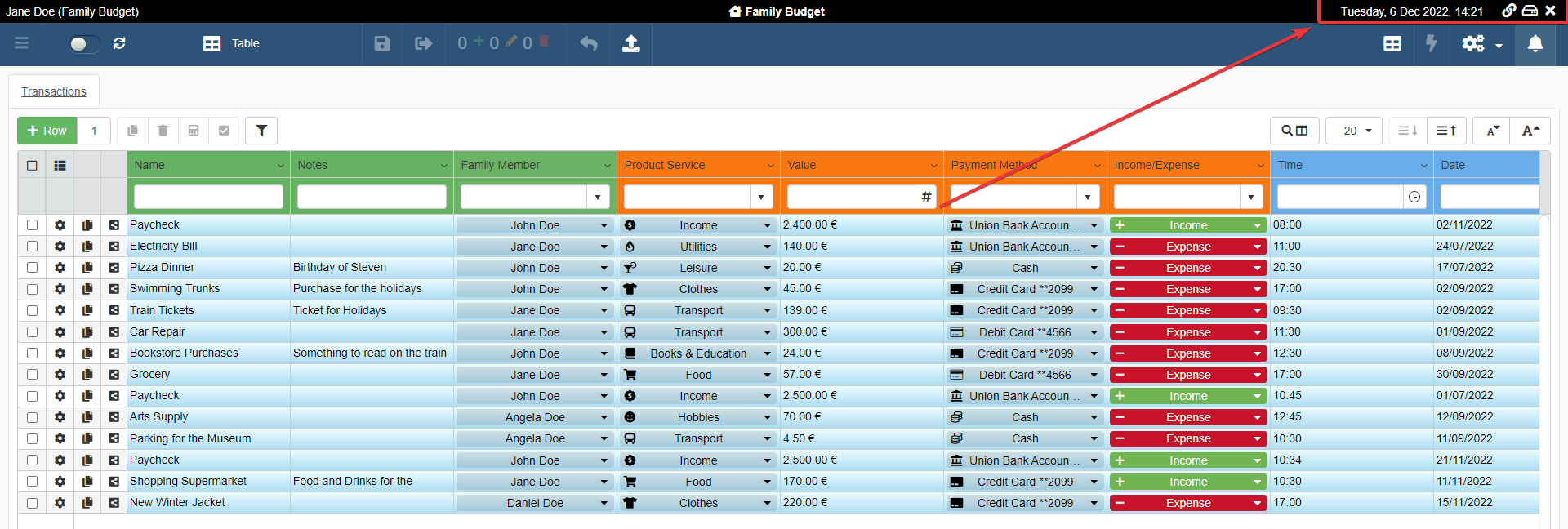1568x529 pixels.
Task: Click the increase font size button
Action: pos(1530,131)
